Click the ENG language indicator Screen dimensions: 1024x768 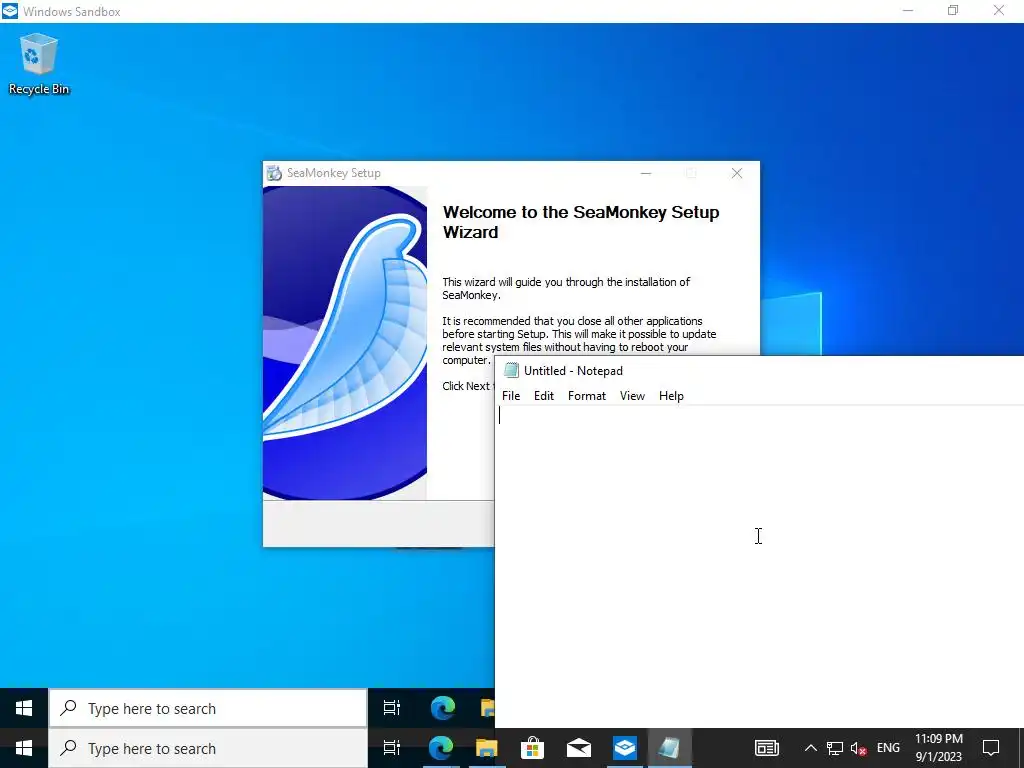888,748
